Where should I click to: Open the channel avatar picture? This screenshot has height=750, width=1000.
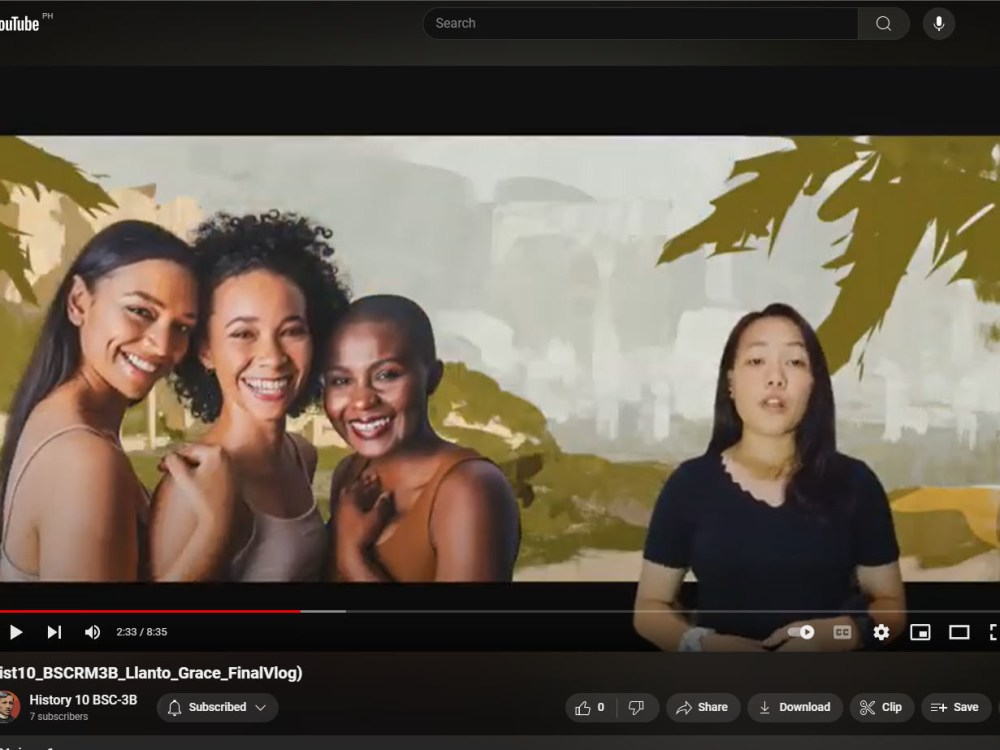point(9,707)
